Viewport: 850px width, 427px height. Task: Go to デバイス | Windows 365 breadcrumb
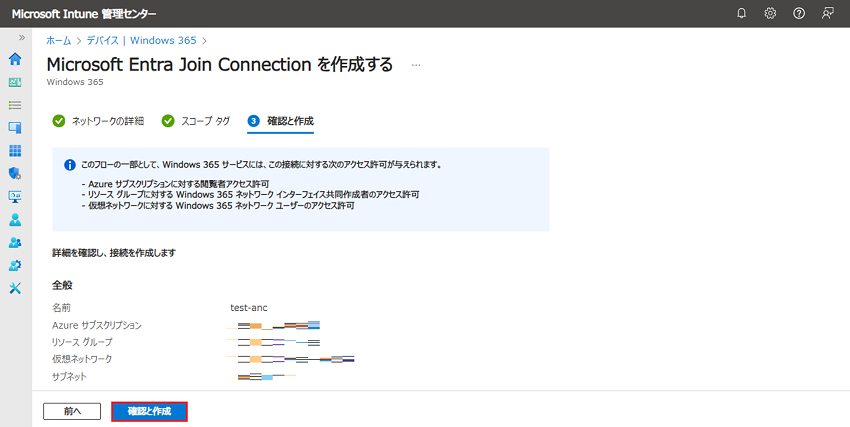click(141, 41)
